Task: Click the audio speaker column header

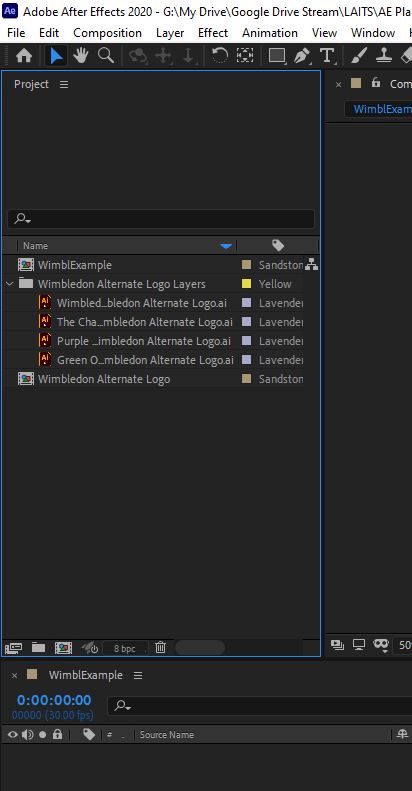Action: [x=27, y=734]
